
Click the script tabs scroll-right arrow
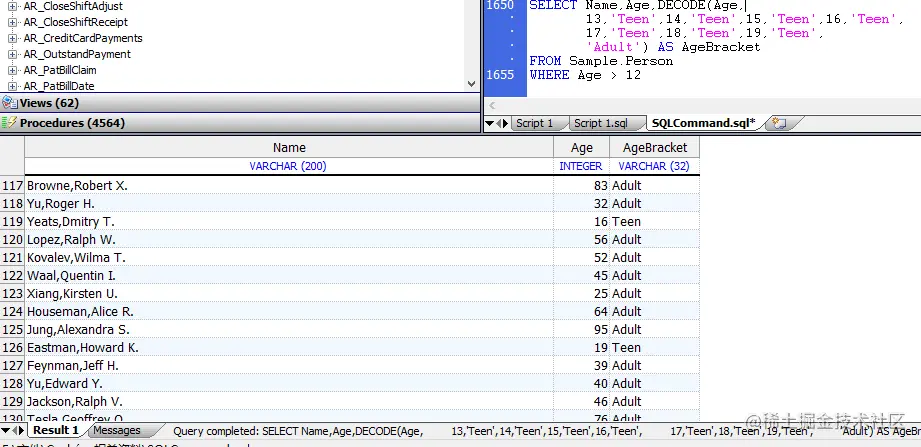pyautogui.click(x=506, y=123)
